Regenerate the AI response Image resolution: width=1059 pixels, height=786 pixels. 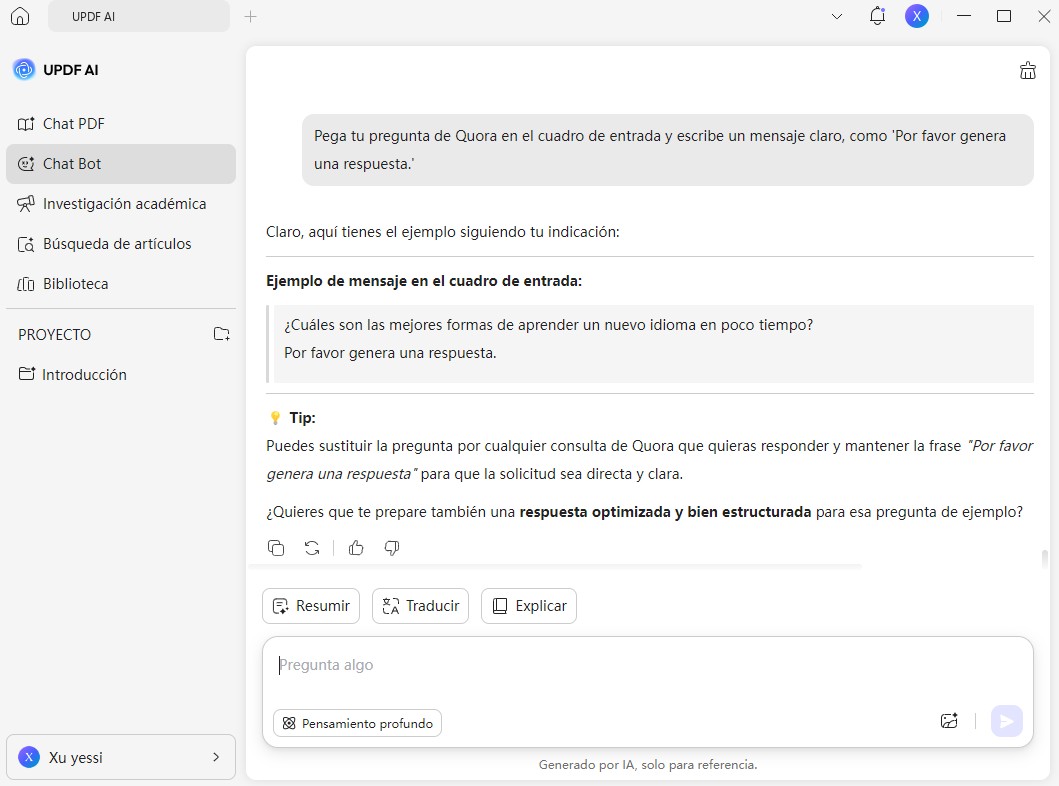point(312,548)
